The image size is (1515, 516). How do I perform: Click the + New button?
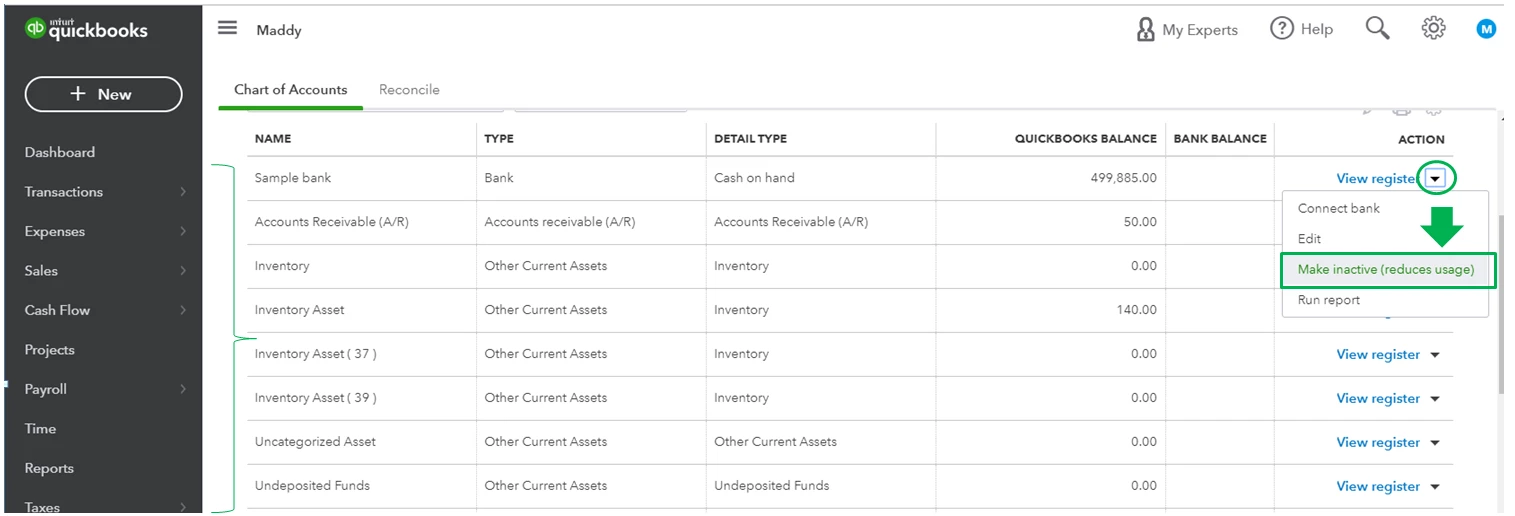point(103,94)
